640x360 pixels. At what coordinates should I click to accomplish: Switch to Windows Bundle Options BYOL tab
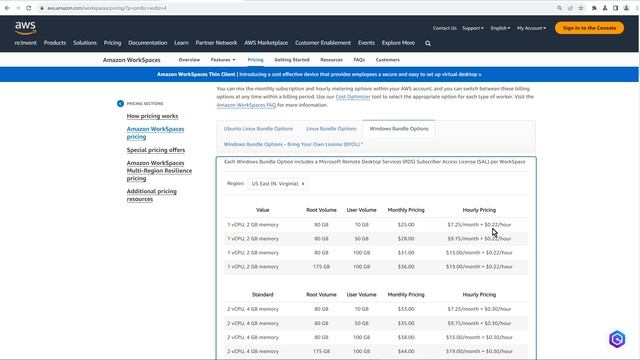pyautogui.click(x=293, y=144)
